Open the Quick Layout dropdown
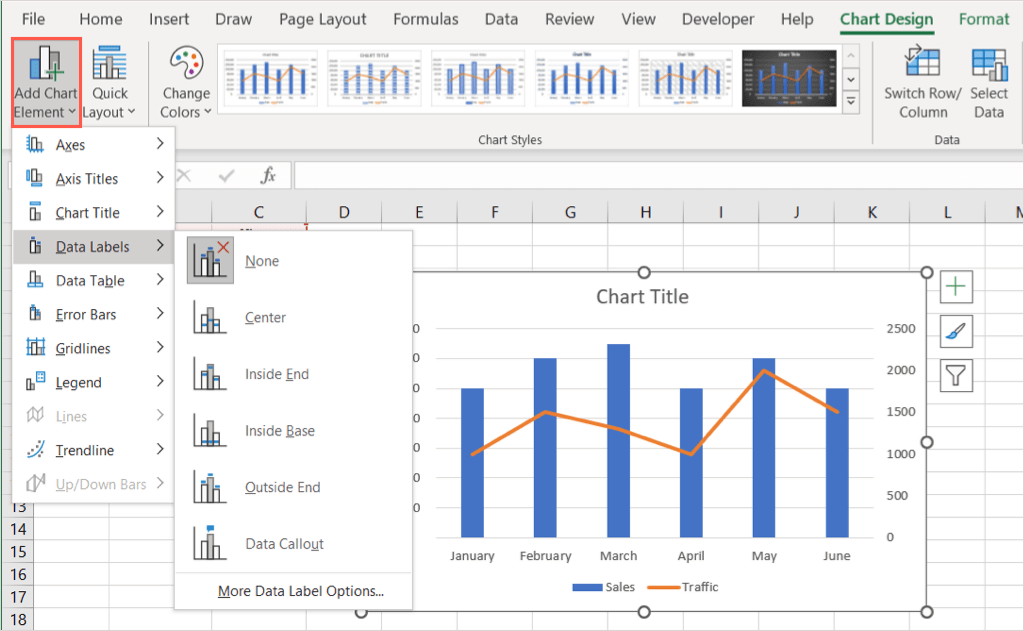1024x631 pixels. pyautogui.click(x=109, y=81)
